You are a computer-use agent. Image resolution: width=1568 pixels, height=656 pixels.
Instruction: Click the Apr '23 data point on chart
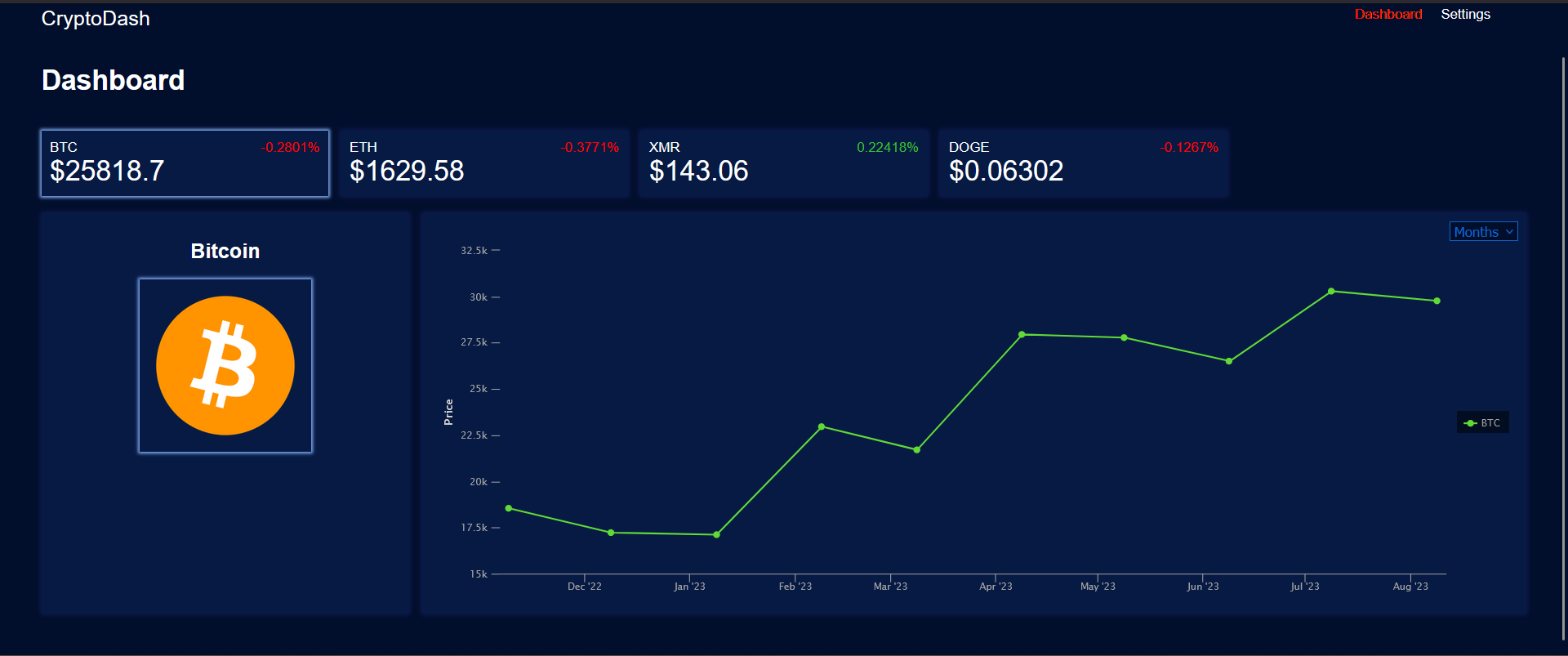(1022, 334)
